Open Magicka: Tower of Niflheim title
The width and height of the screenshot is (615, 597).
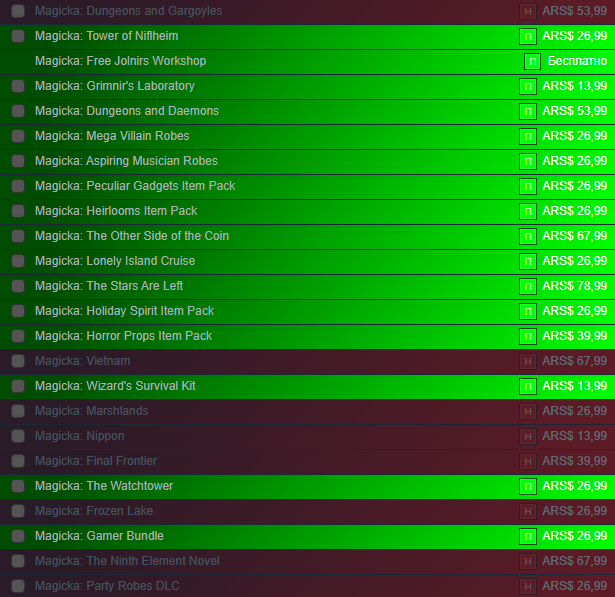pos(106,36)
